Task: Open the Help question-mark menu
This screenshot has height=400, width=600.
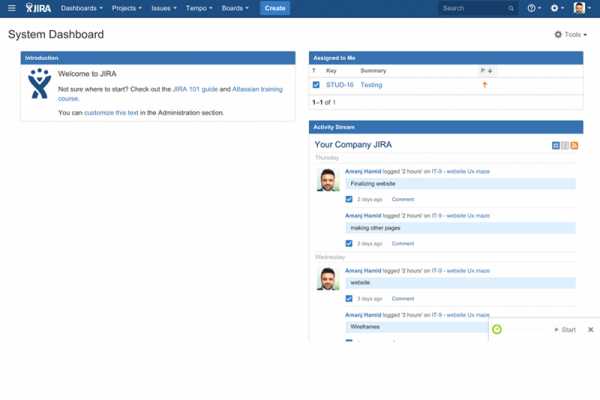Action: 534,8
